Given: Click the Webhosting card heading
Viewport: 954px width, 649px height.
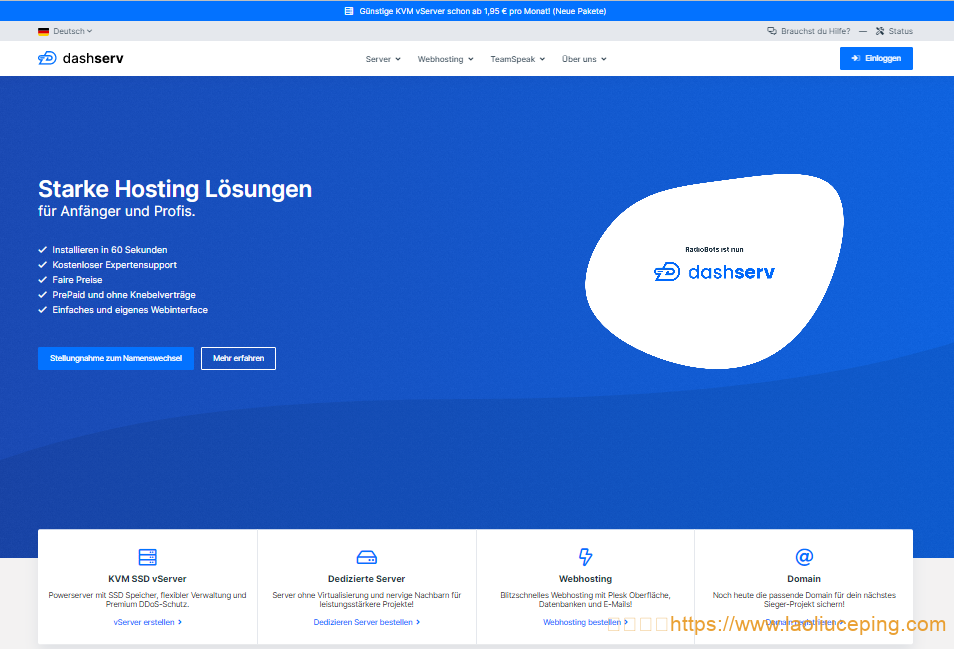Looking at the screenshot, I should click(585, 579).
